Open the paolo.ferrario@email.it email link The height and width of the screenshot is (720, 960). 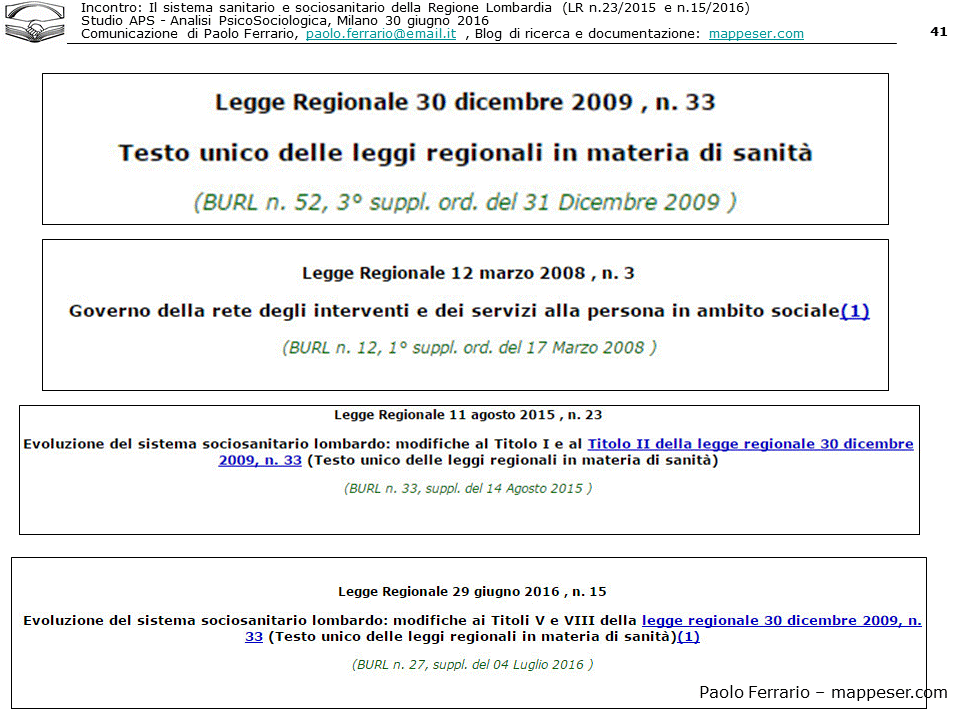(x=381, y=33)
